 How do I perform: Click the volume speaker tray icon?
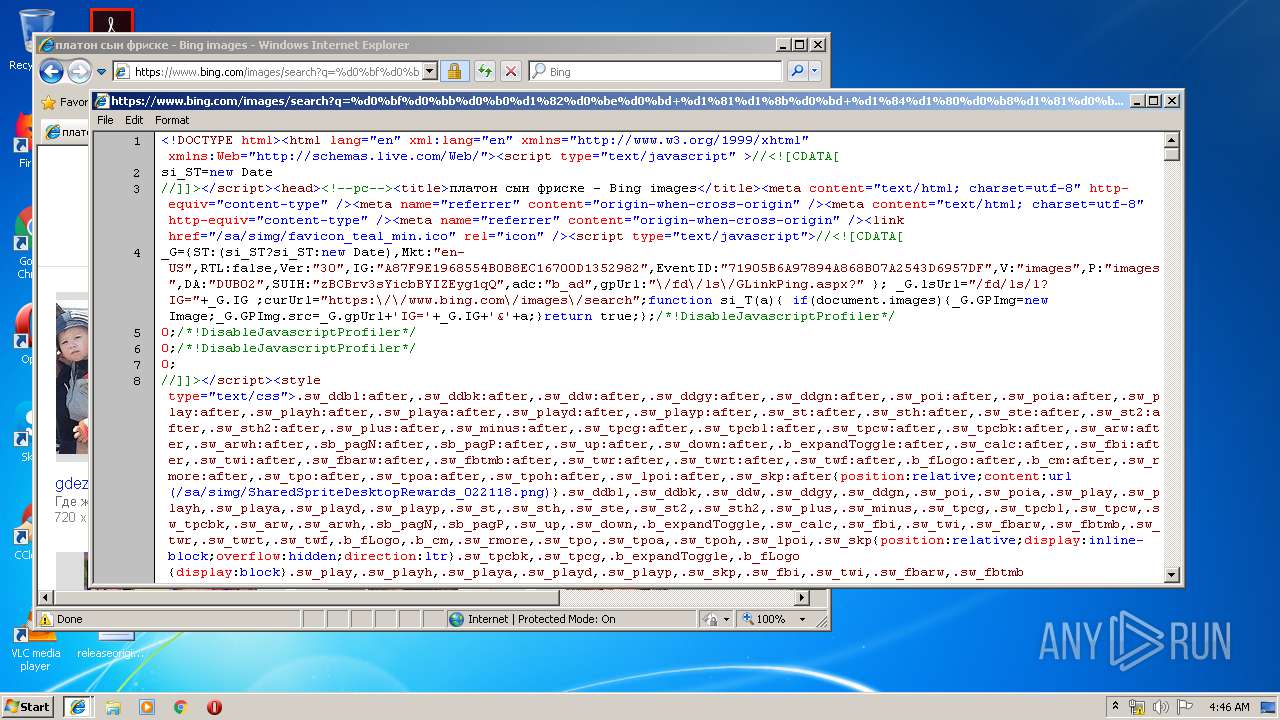(1161, 706)
